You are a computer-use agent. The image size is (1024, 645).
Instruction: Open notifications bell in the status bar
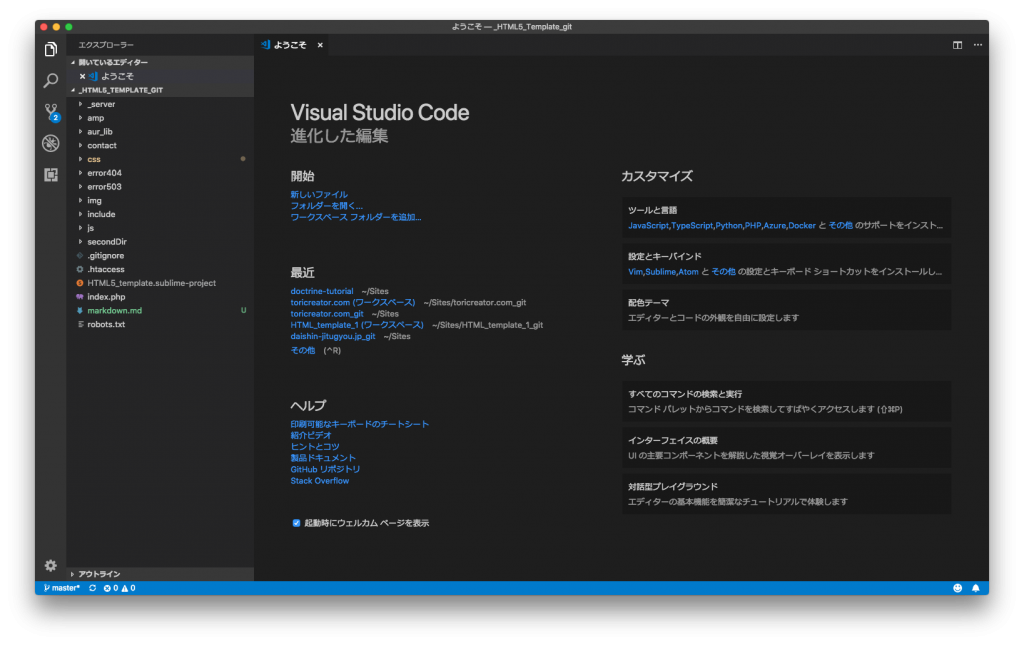(x=976, y=588)
